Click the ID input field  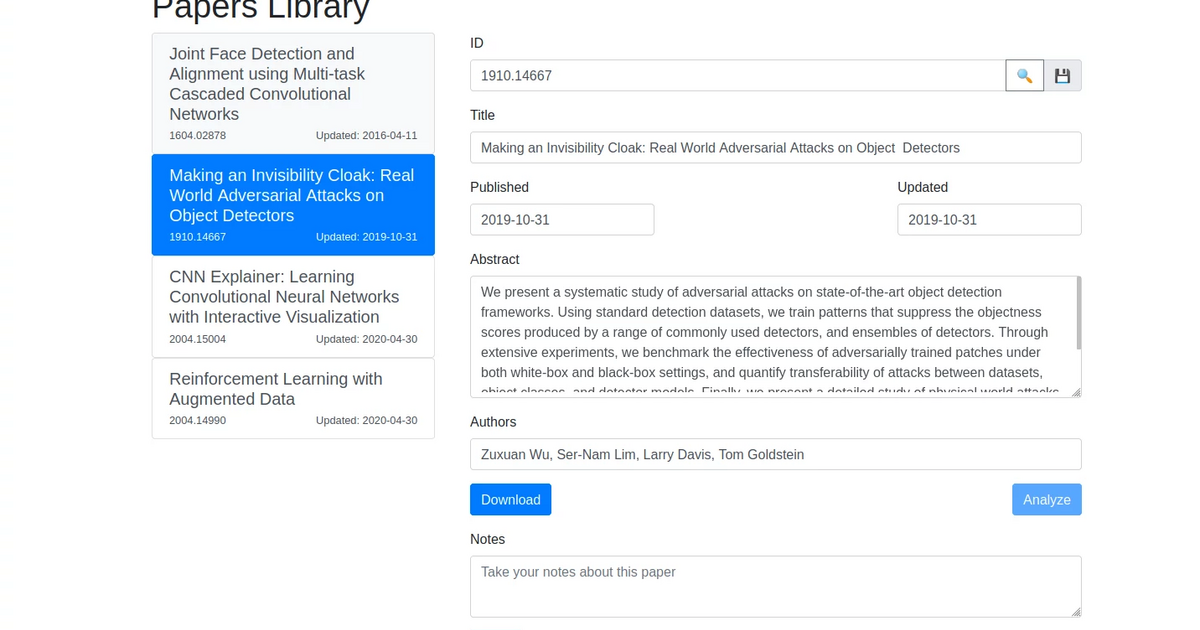pyautogui.click(x=737, y=76)
